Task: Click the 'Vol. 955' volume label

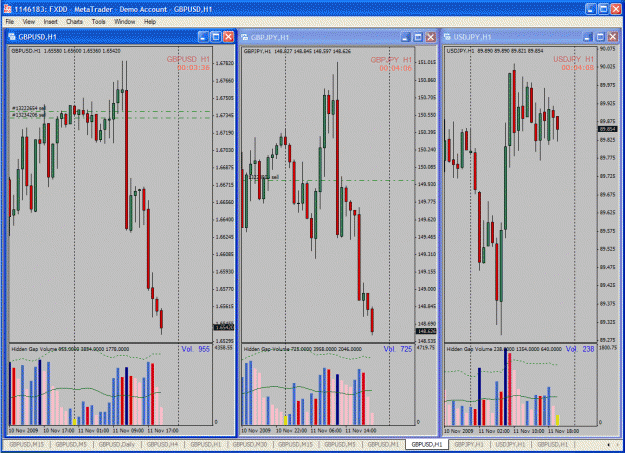Action: (x=195, y=349)
